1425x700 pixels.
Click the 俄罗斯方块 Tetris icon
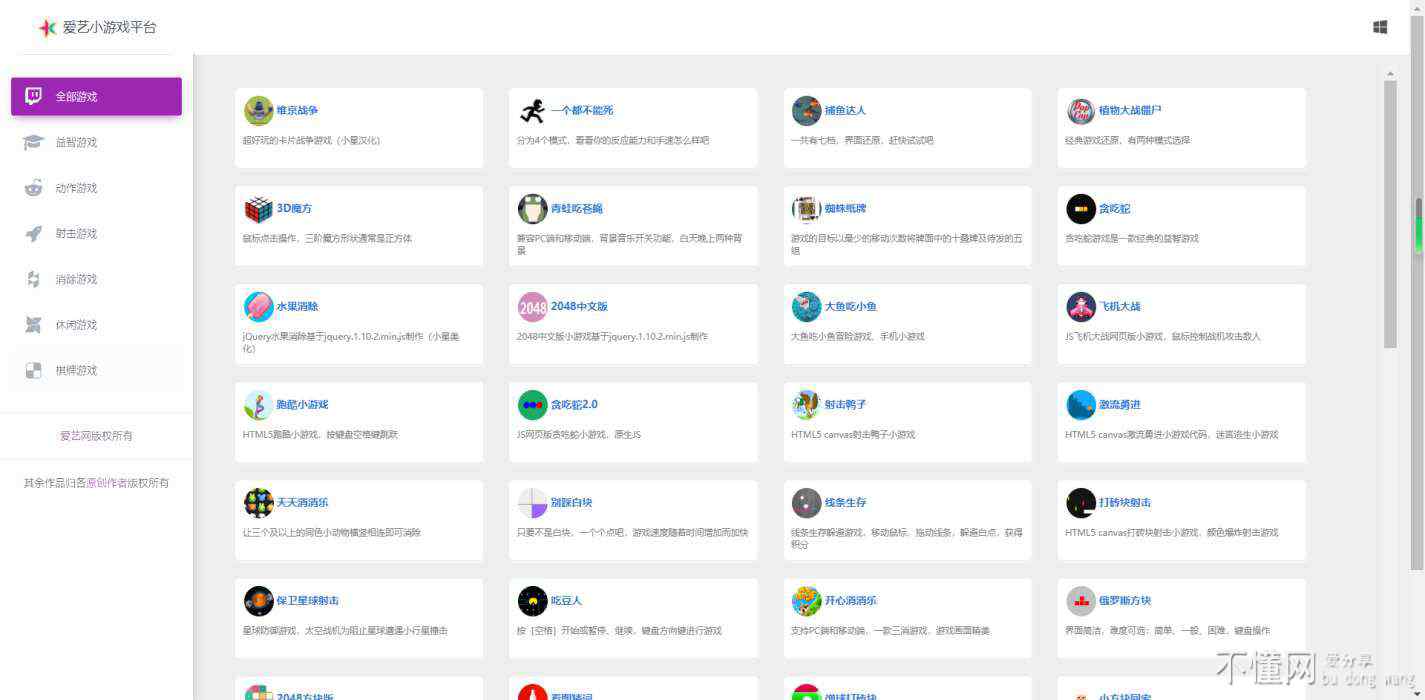1081,601
